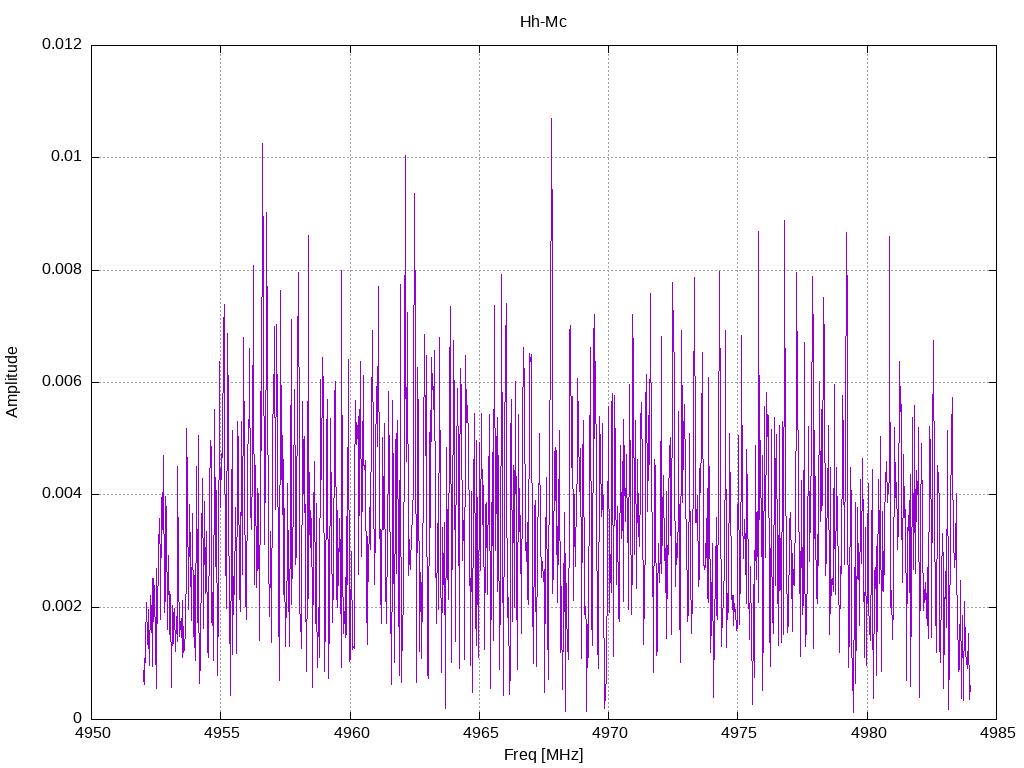Select x-axis tick label 4960
Image resolution: width=1024 pixels, height=768 pixels.
[x=350, y=733]
